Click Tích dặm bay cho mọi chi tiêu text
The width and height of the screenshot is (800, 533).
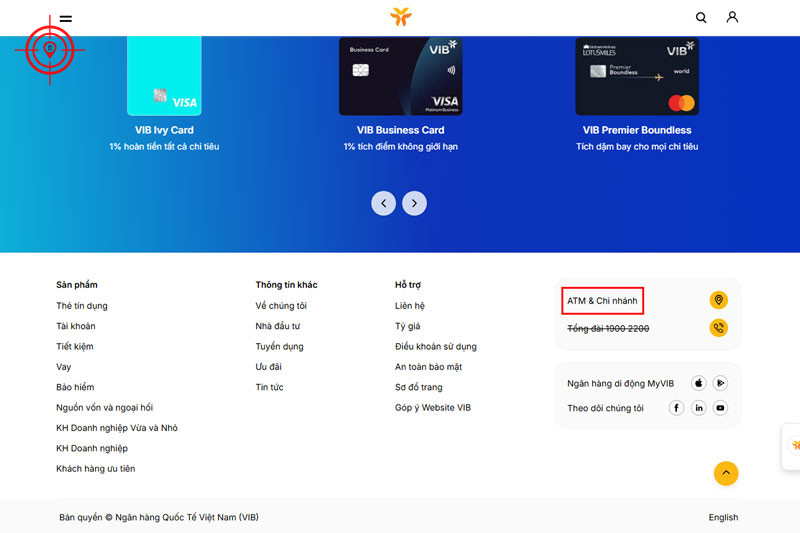click(637, 146)
